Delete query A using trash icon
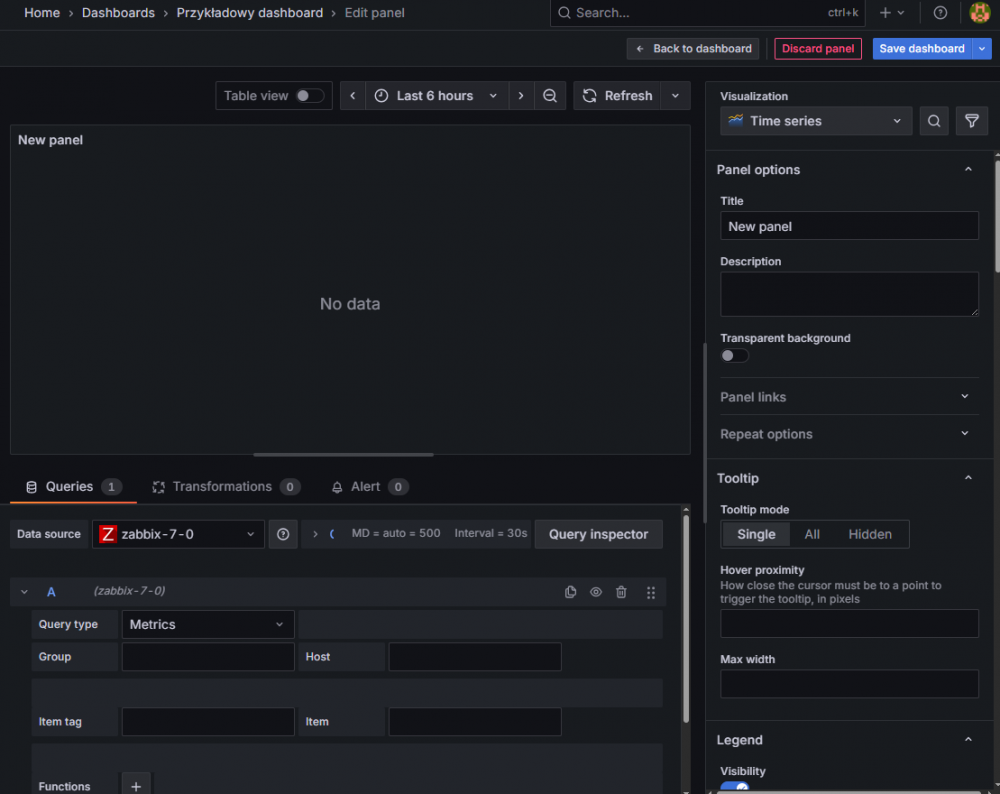 pyautogui.click(x=621, y=592)
